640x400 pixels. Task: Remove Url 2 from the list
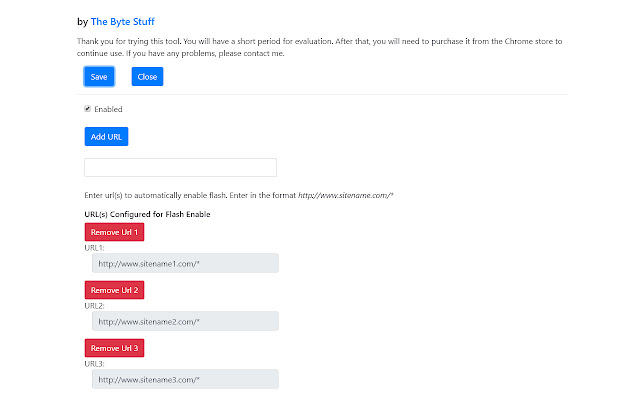114,290
